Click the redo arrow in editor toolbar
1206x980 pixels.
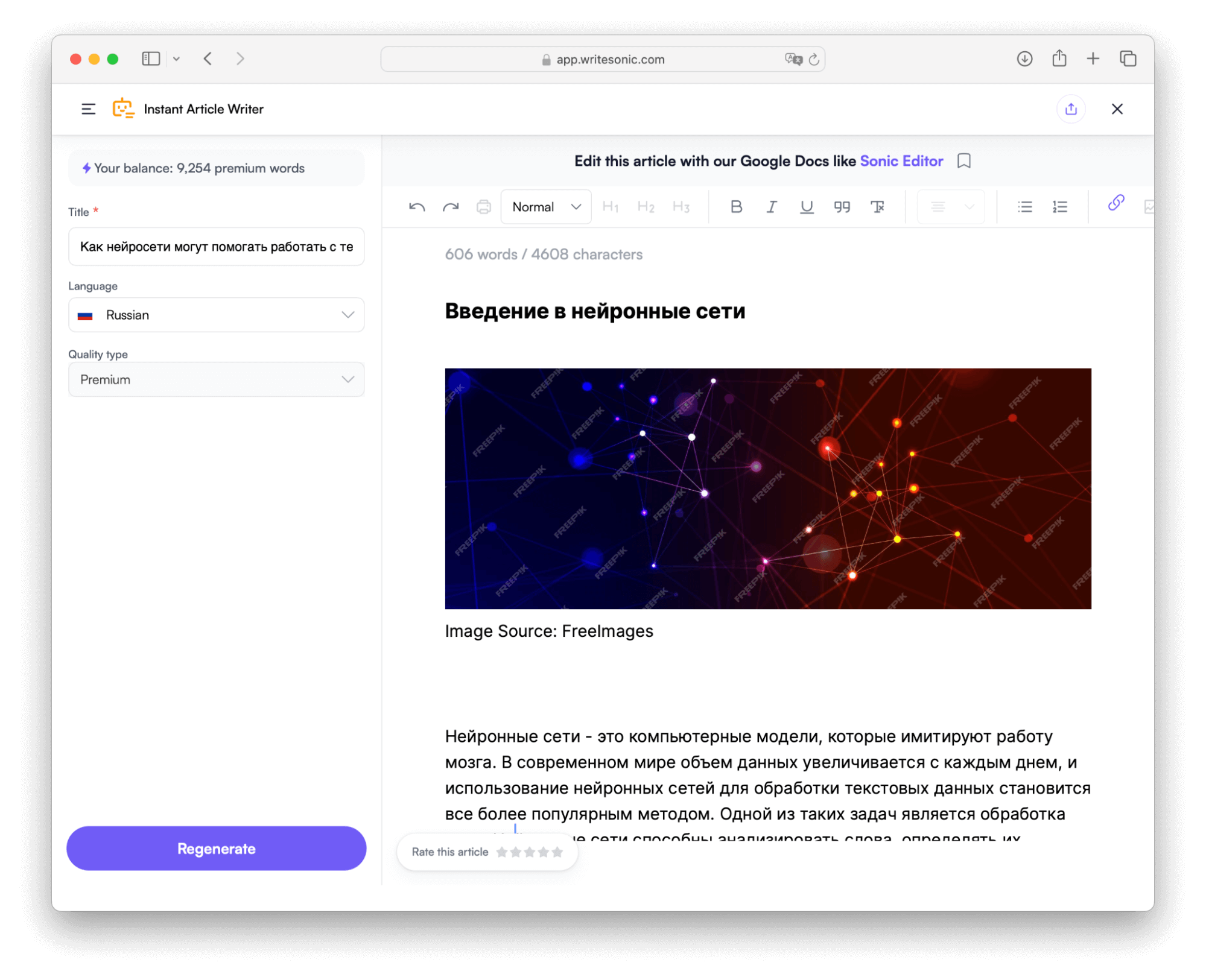tap(451, 207)
